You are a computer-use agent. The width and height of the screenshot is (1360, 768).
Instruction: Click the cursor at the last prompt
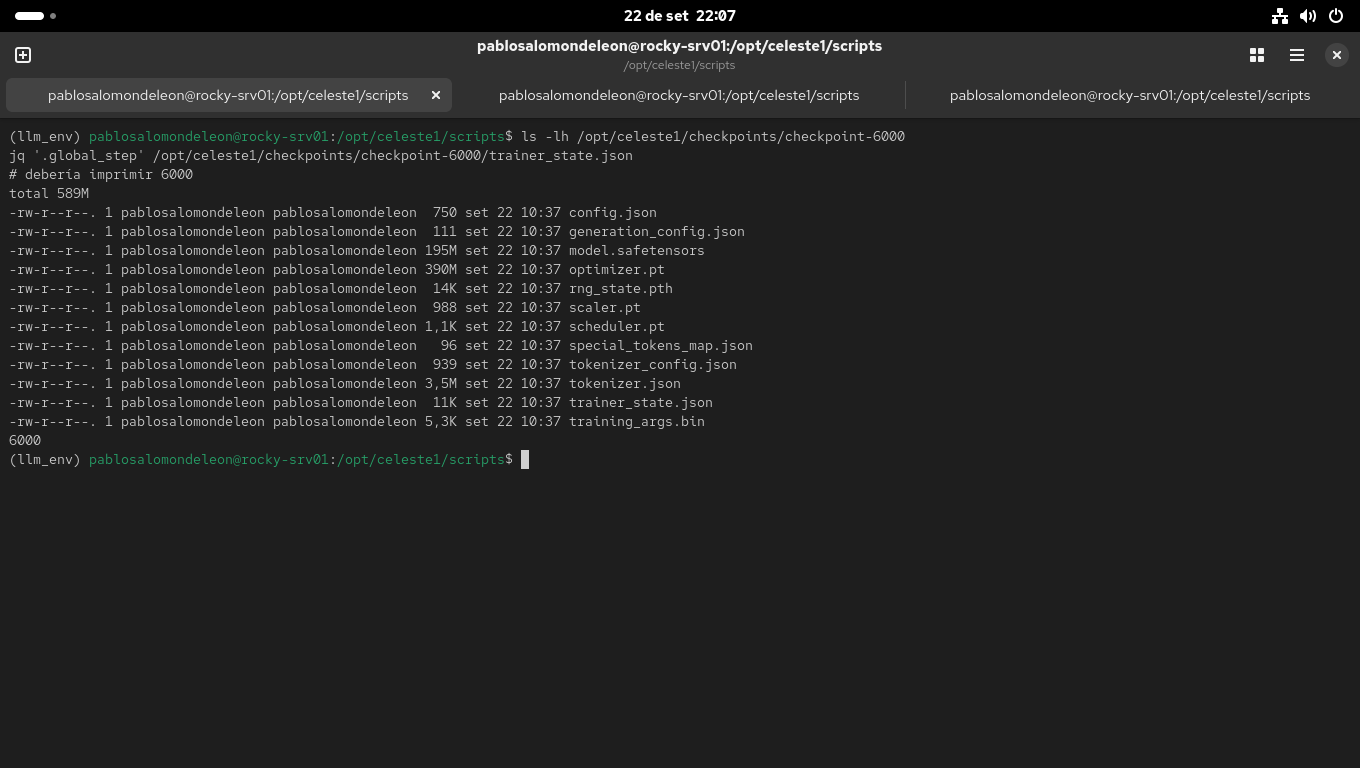click(525, 459)
